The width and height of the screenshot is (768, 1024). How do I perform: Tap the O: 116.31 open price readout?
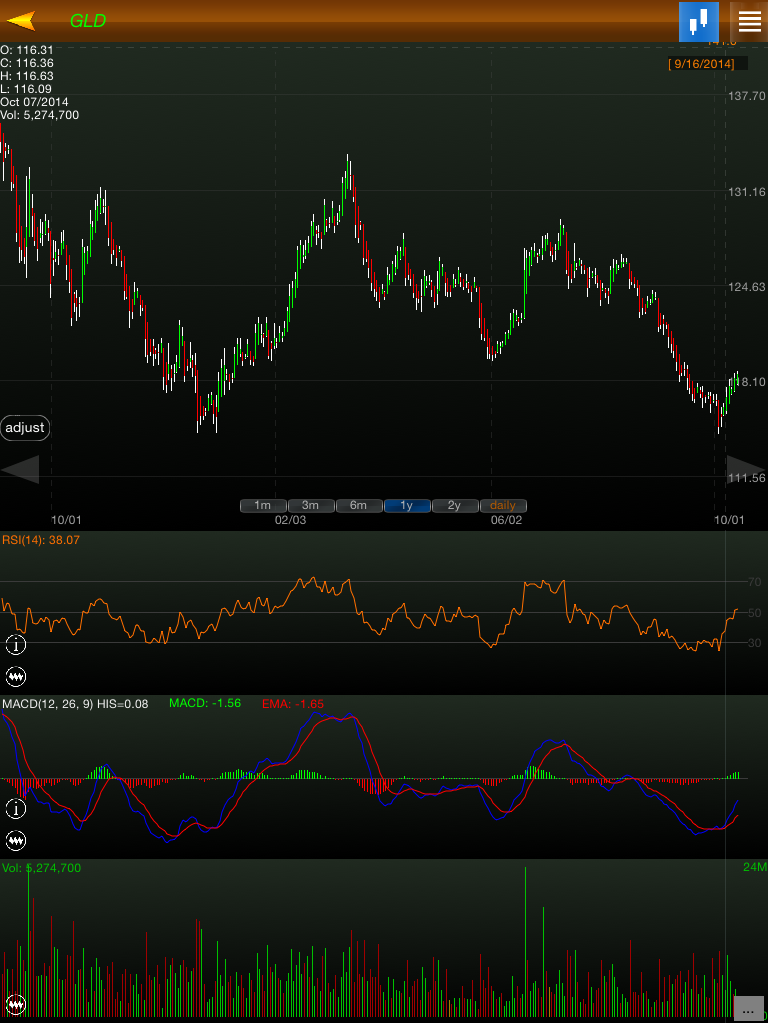27,50
